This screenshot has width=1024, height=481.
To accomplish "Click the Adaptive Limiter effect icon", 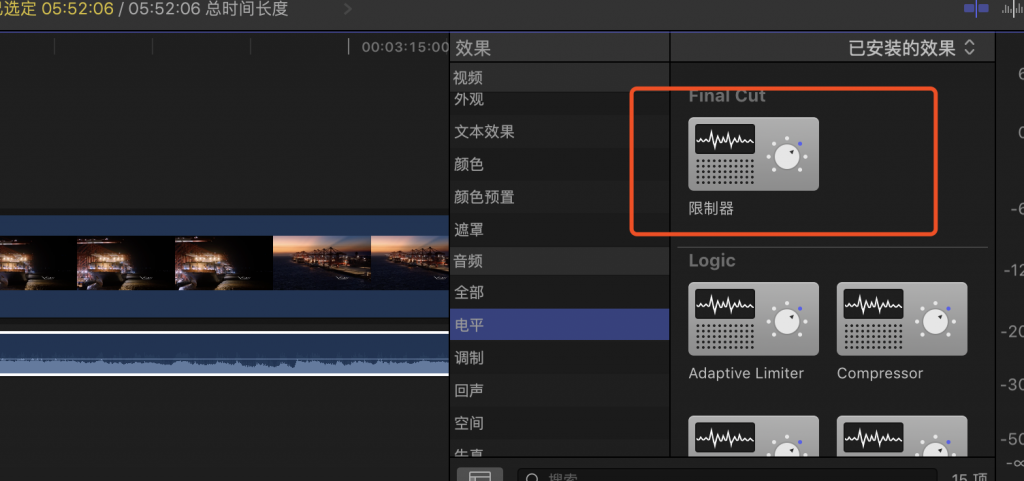I will pos(753,319).
